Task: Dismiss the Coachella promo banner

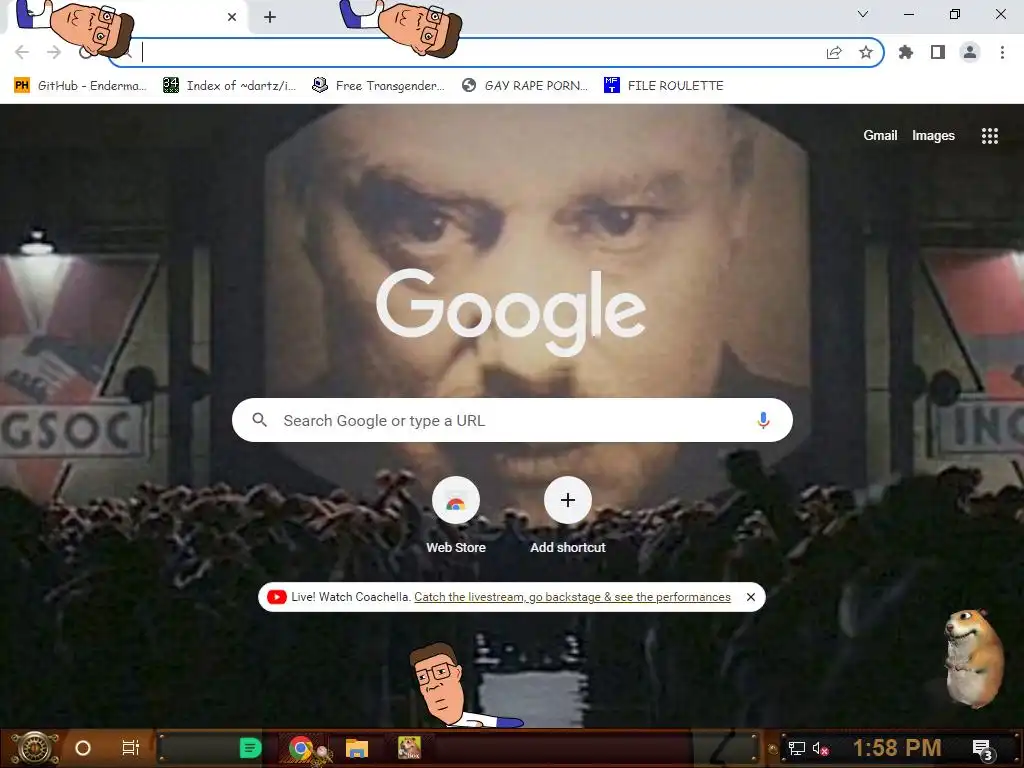Action: (751, 597)
